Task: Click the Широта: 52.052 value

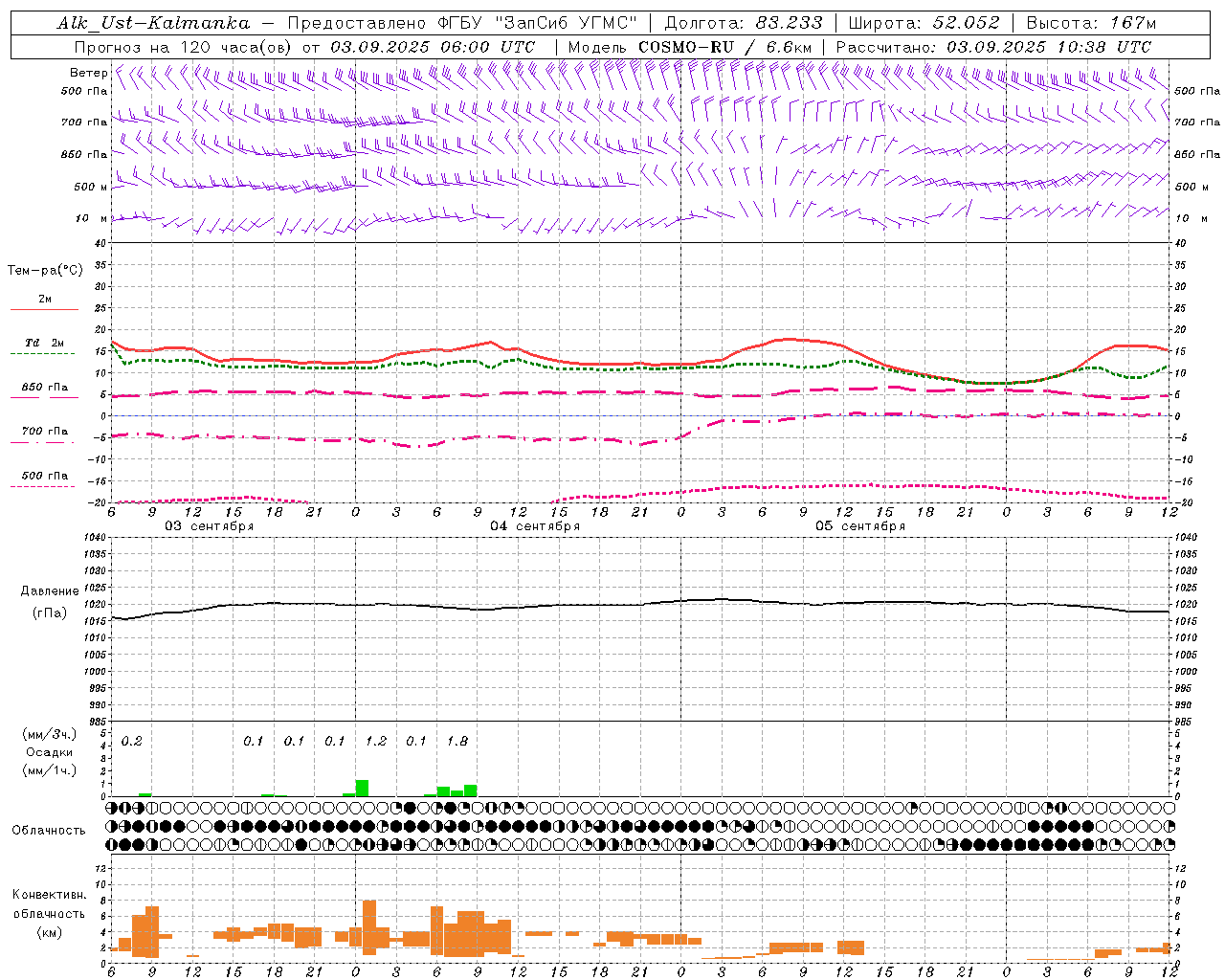Action: (x=924, y=23)
